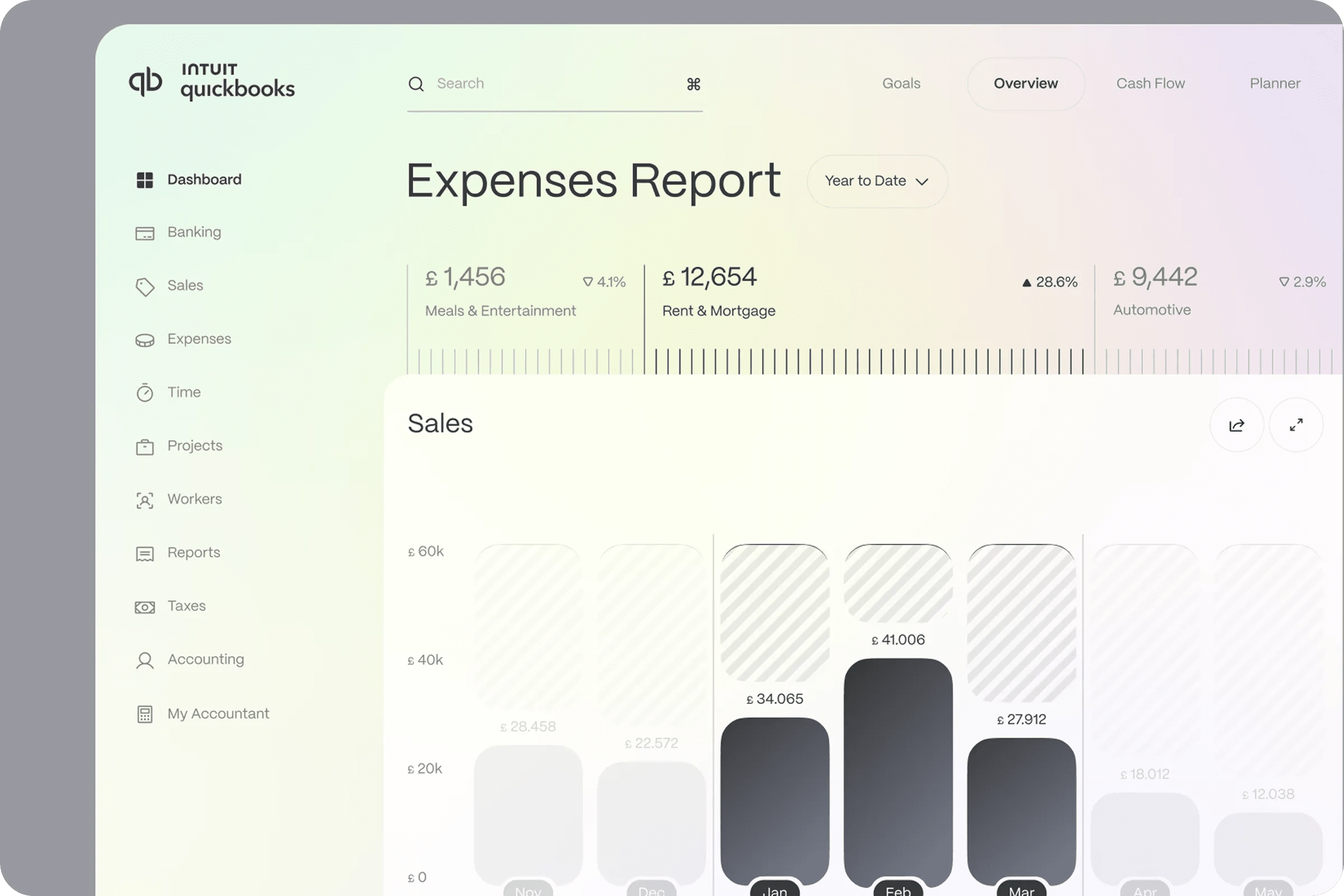This screenshot has height=896, width=1344.
Task: Open Banking via its card icon
Action: click(144, 233)
